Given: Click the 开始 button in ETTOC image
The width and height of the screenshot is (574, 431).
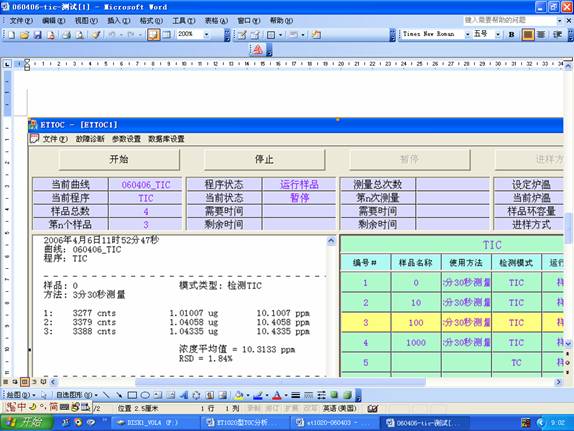Looking at the screenshot, I should 119,159.
